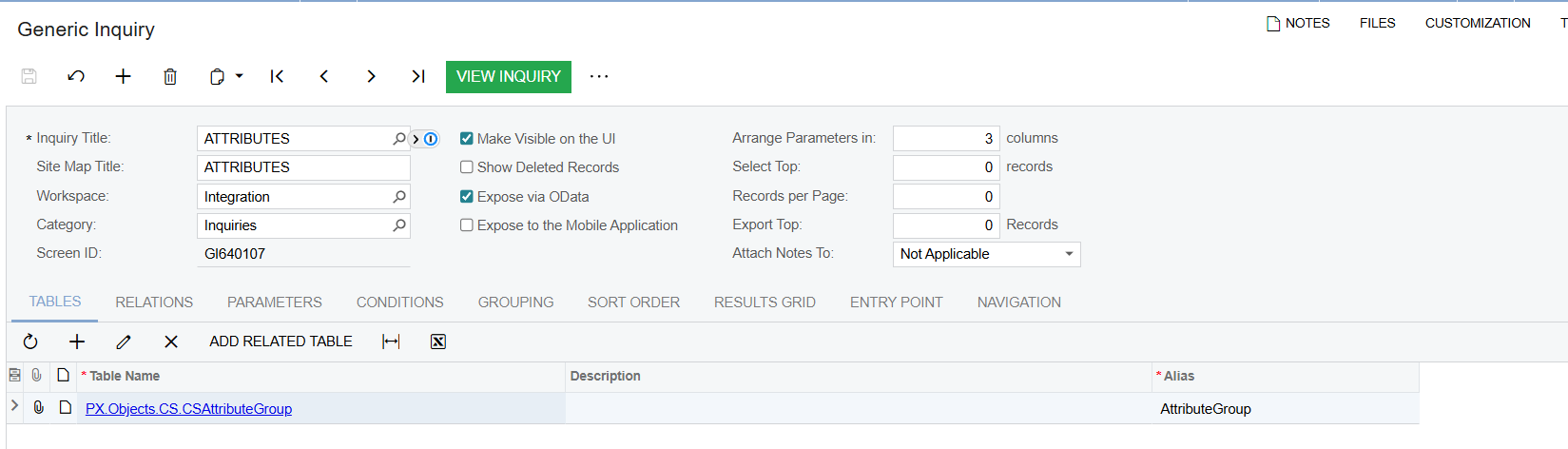Delete the current inquiry
Image resolution: width=1568 pixels, height=449 pixels.
click(x=170, y=76)
